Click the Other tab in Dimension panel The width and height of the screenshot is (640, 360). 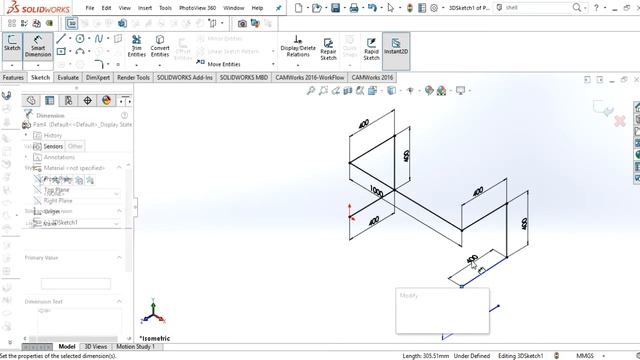click(x=75, y=146)
